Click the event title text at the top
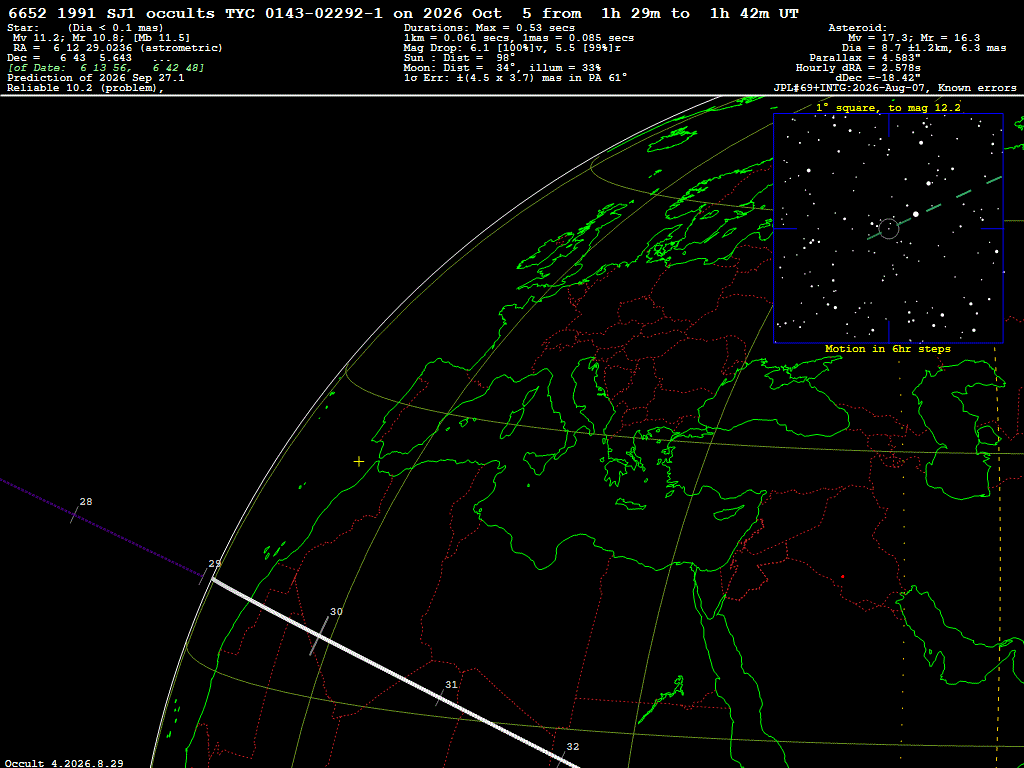The image size is (1024, 768). click(x=403, y=13)
